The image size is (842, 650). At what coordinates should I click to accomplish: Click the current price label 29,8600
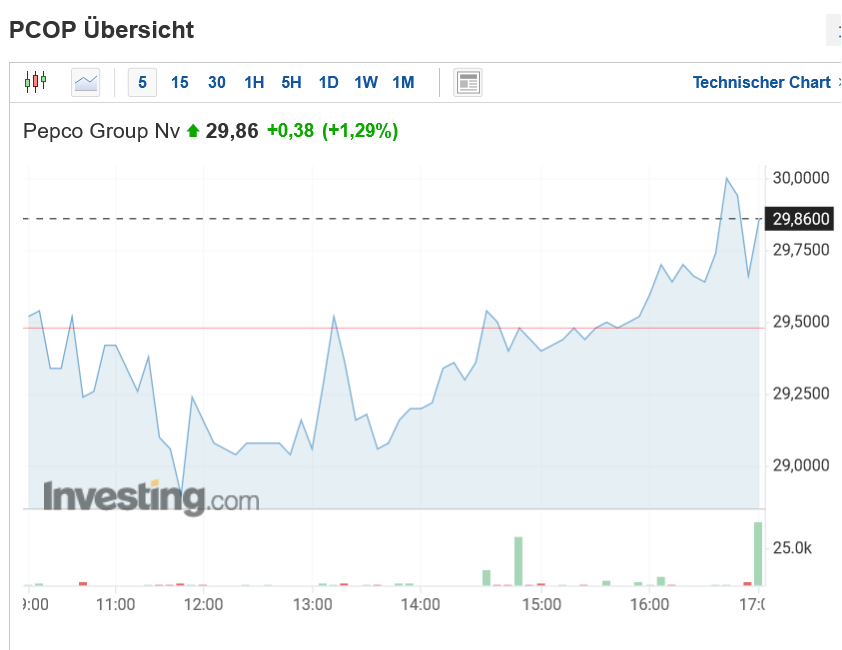[801, 218]
